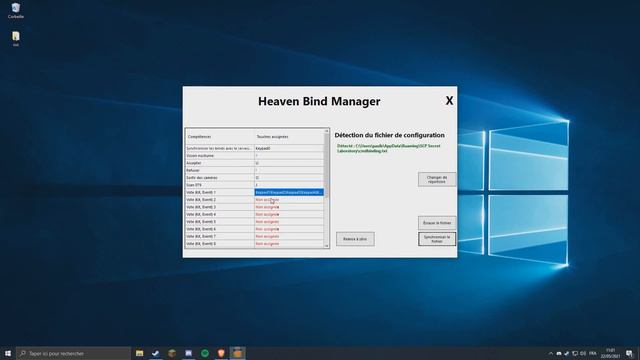Open the taskbar clock and date
The width and height of the screenshot is (640, 360).
pyautogui.click(x=610, y=353)
